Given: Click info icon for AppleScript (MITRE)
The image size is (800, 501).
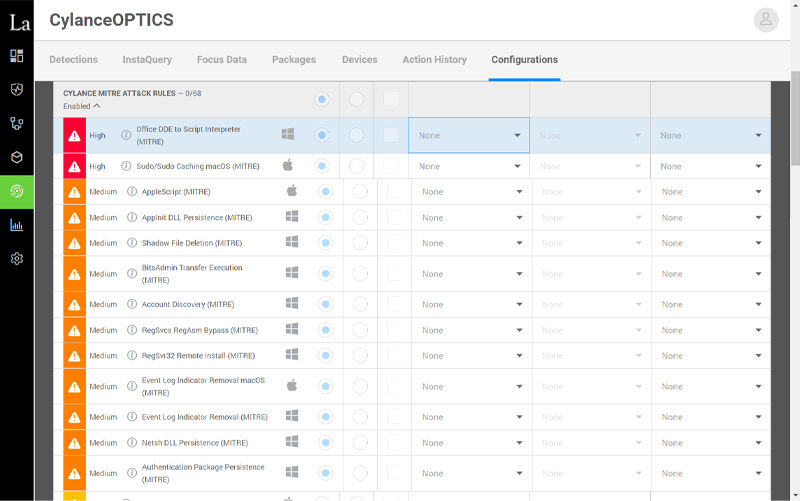Looking at the screenshot, I should pos(132,191).
